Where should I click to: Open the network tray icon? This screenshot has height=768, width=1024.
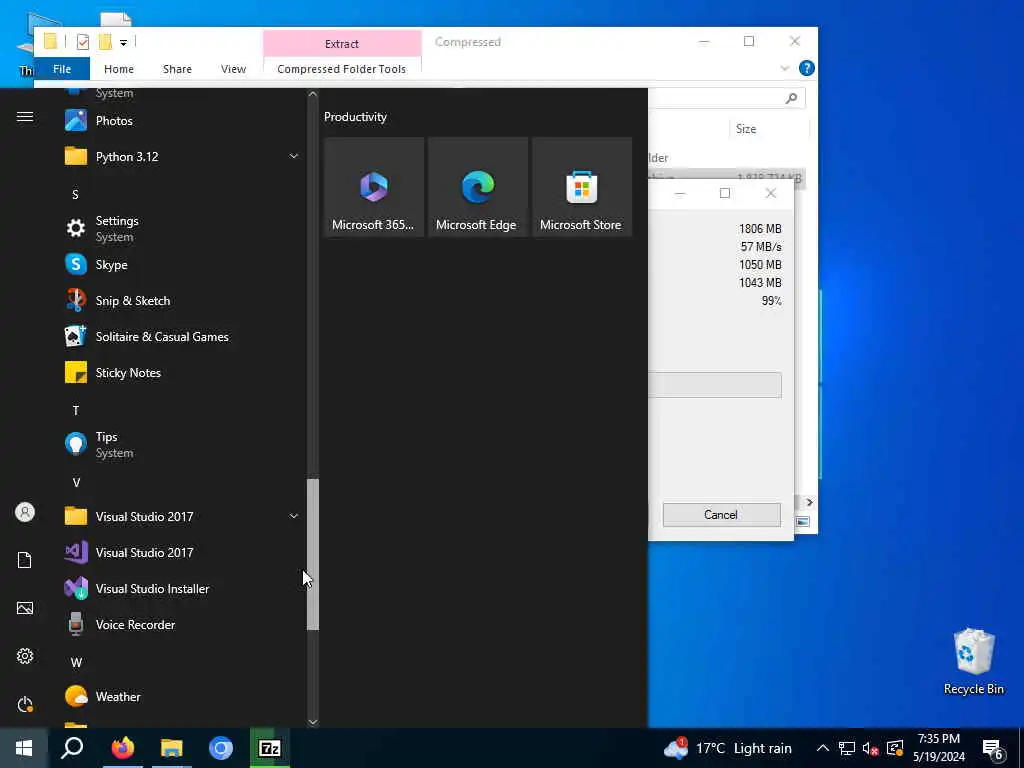coord(846,748)
